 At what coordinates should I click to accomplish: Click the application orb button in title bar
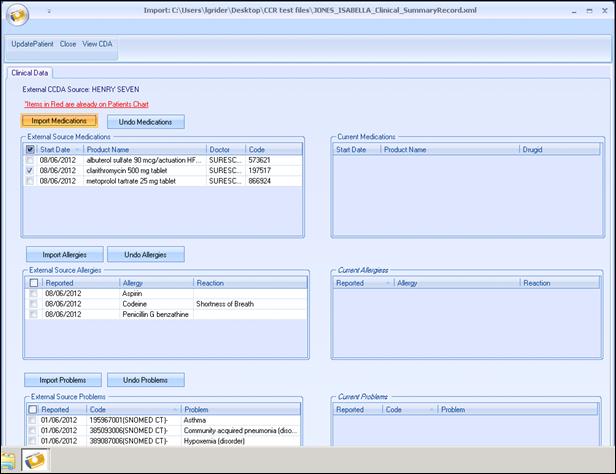17,14
